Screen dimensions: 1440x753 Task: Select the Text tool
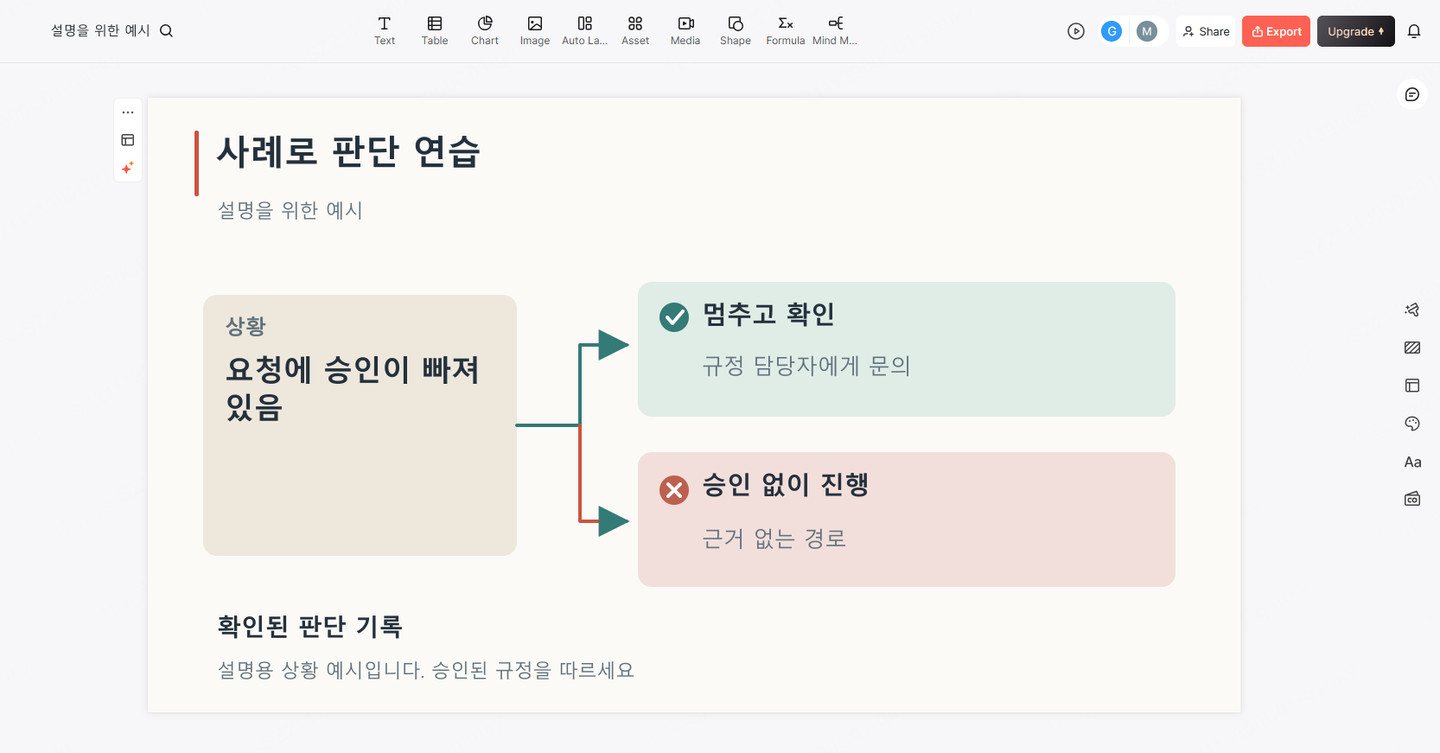384,31
